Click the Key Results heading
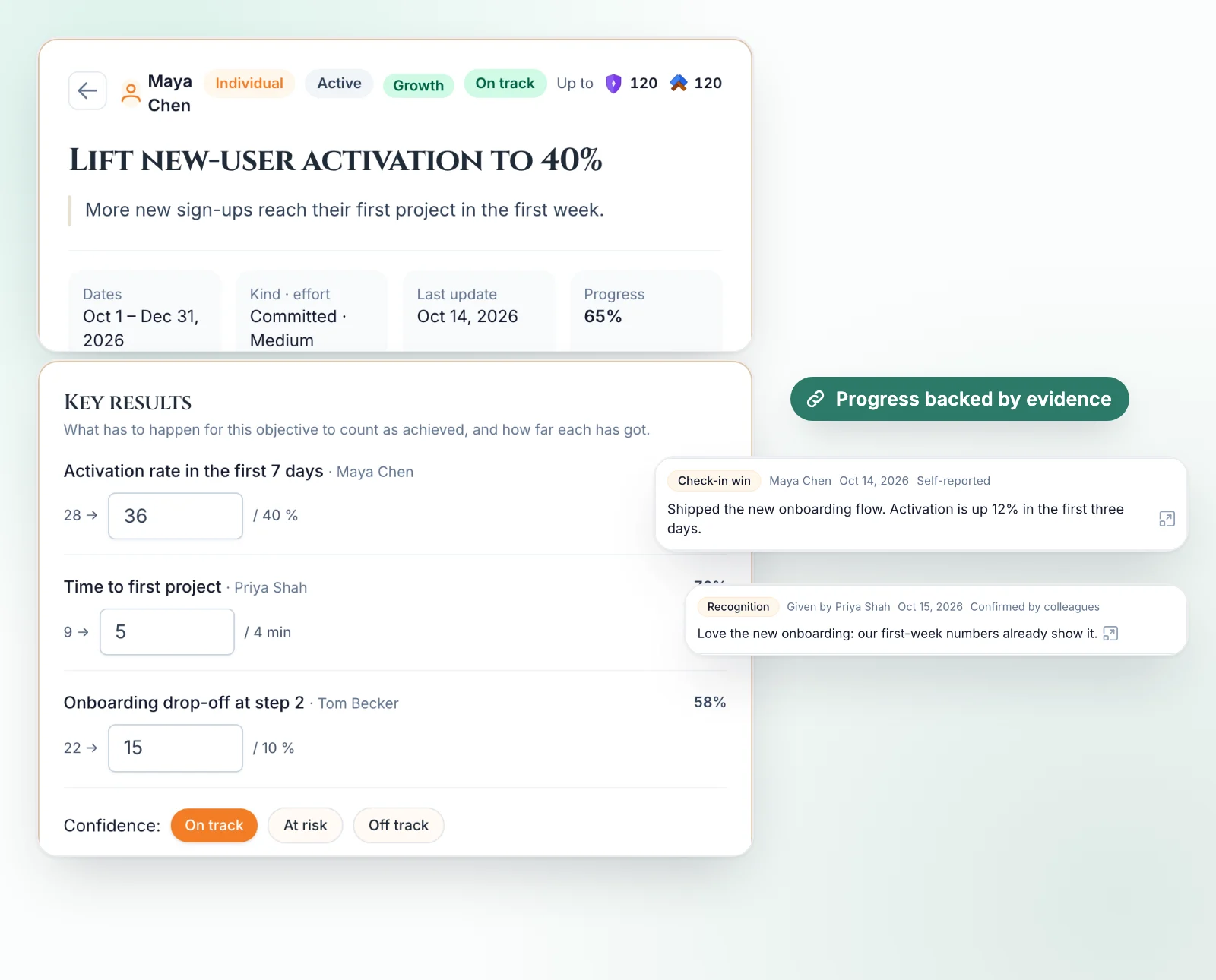Viewport: 1216px width, 980px height. 128,403
